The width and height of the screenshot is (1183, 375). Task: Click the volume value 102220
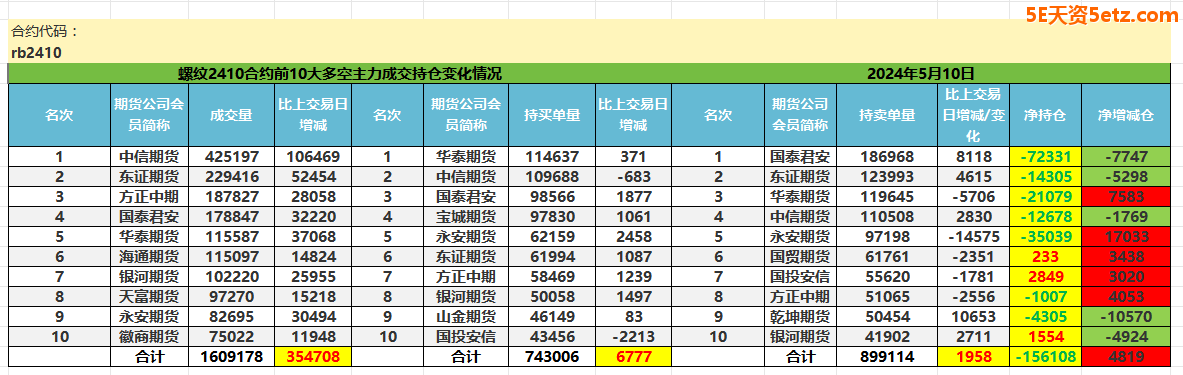tap(232, 277)
